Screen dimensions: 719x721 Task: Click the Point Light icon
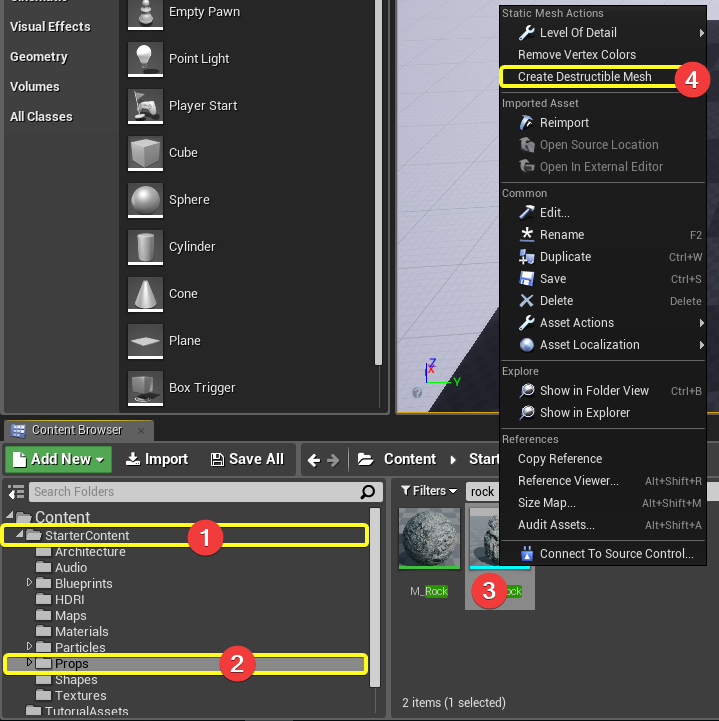coord(146,59)
